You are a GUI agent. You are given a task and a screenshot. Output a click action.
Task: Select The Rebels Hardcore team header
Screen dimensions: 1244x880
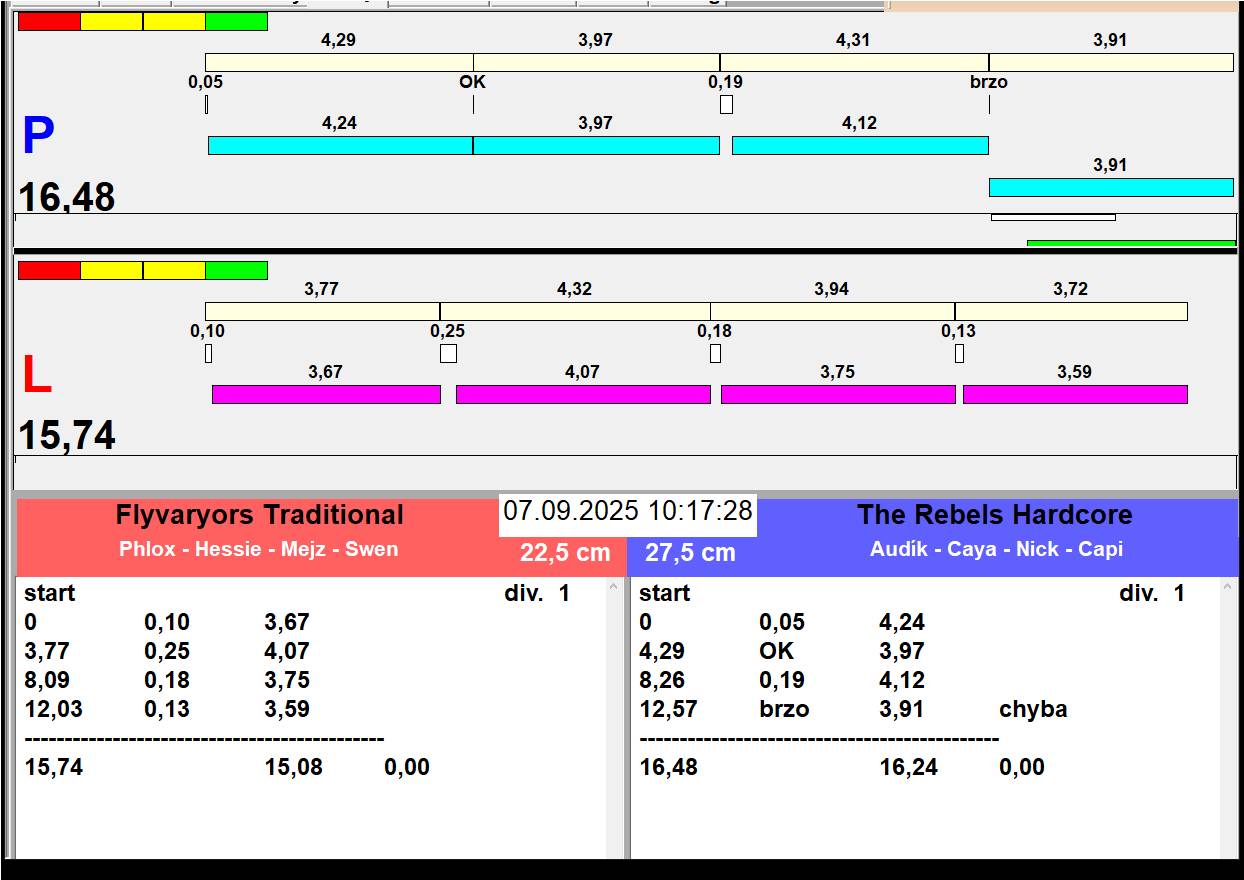point(994,515)
